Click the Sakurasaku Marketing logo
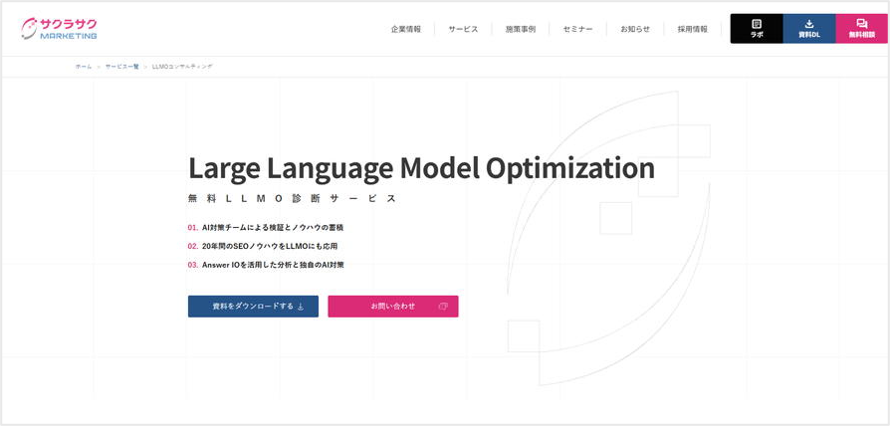 59,28
